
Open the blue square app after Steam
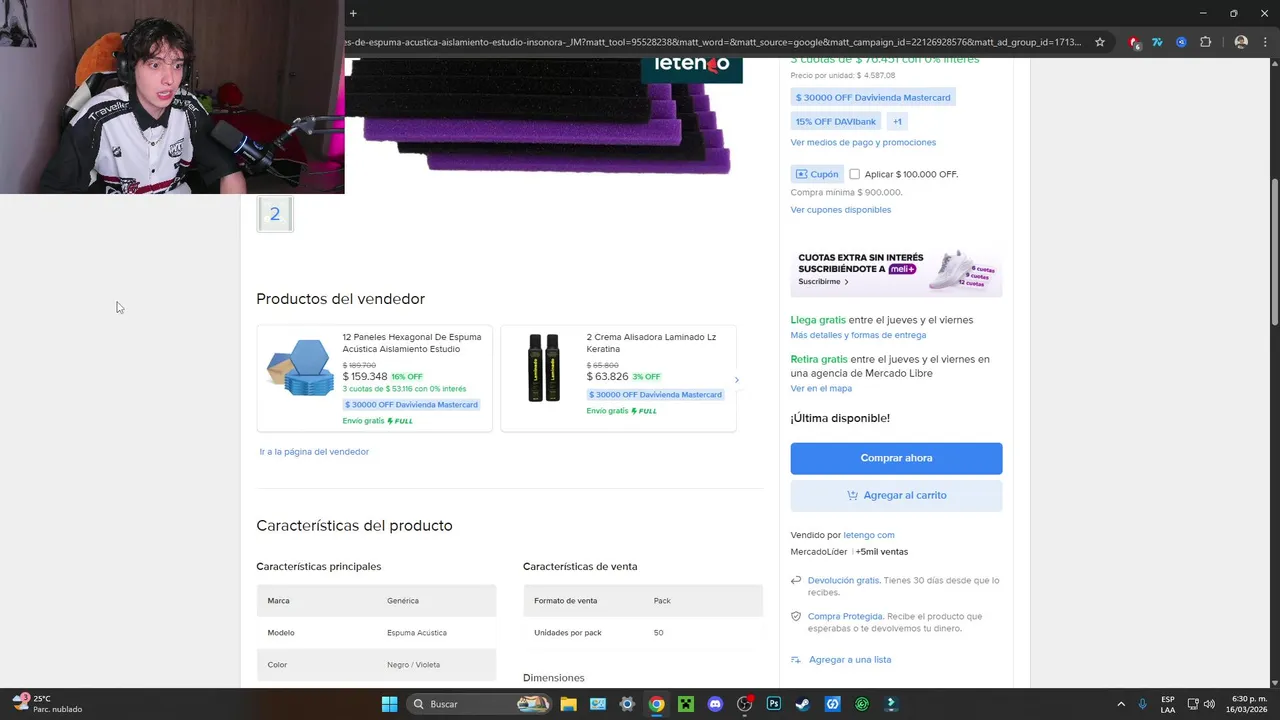pos(832,704)
